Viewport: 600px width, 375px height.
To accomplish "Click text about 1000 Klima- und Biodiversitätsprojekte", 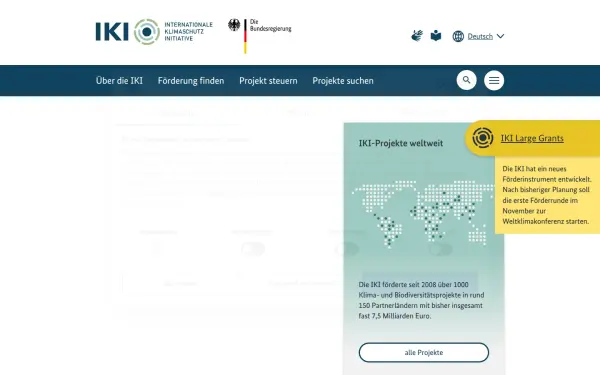I will pyautogui.click(x=421, y=300).
